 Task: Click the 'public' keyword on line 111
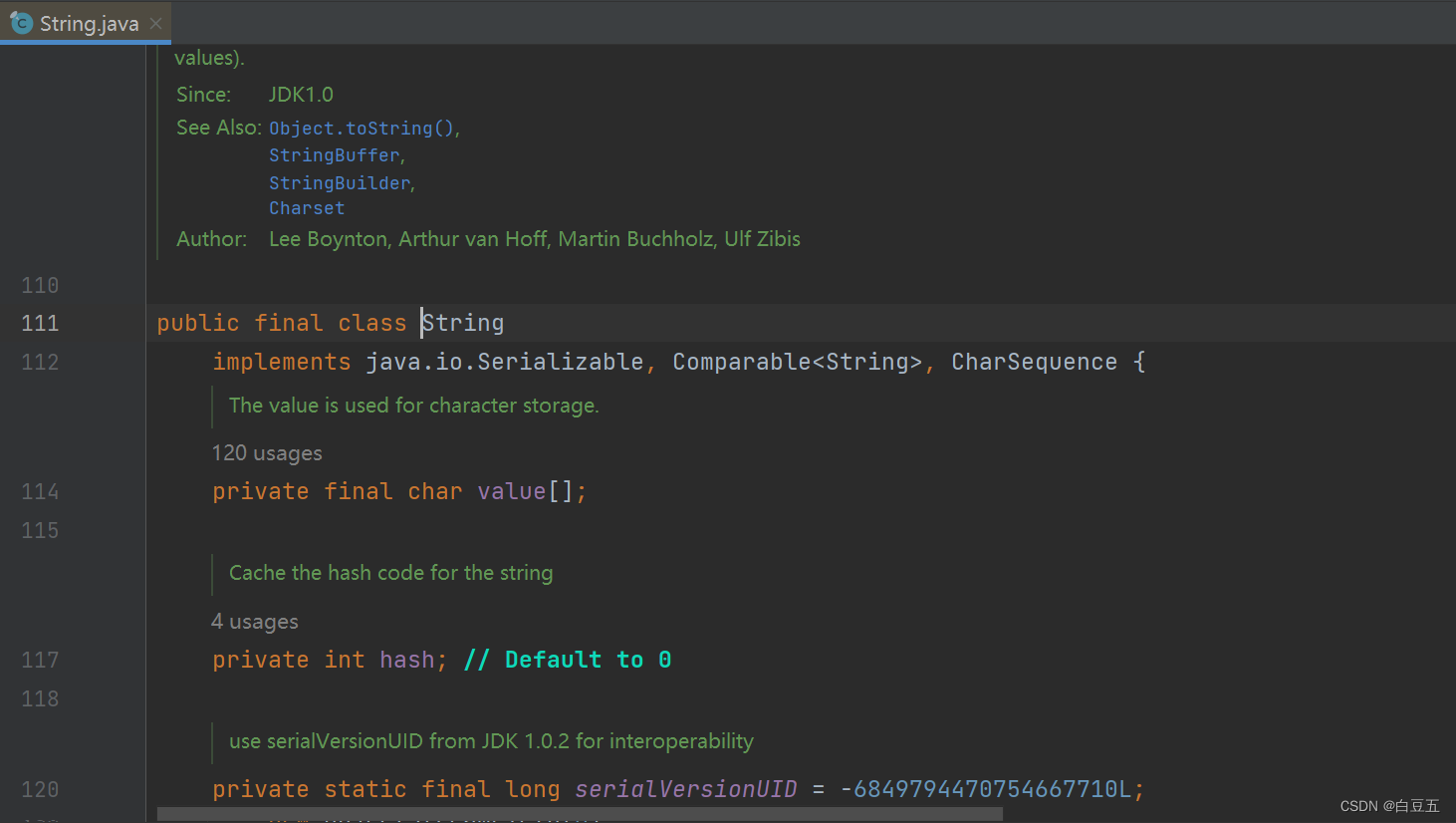tap(198, 323)
